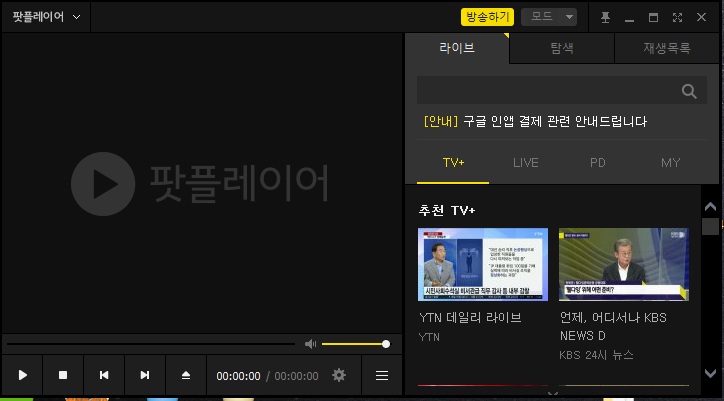724x401 pixels.
Task: Pin the window always on top
Action: [605, 18]
